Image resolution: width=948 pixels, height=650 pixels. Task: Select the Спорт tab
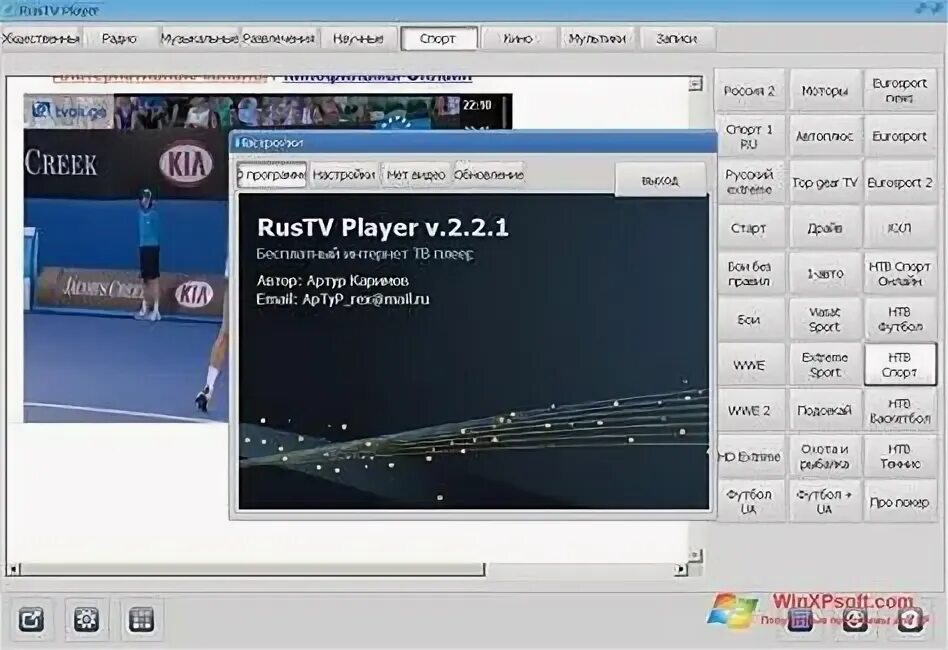438,39
